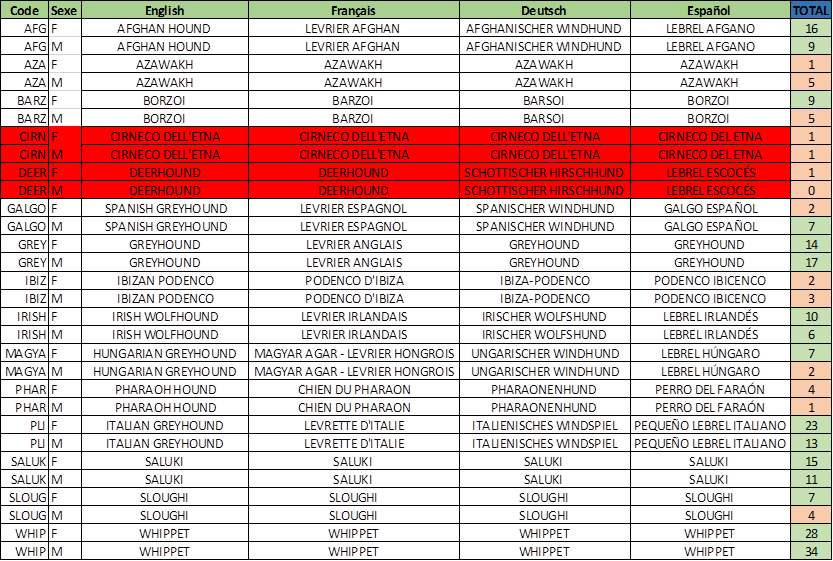Click LEVRIER AFGHAN in the AFG M row
This screenshot has width=833, height=561.
click(x=352, y=47)
